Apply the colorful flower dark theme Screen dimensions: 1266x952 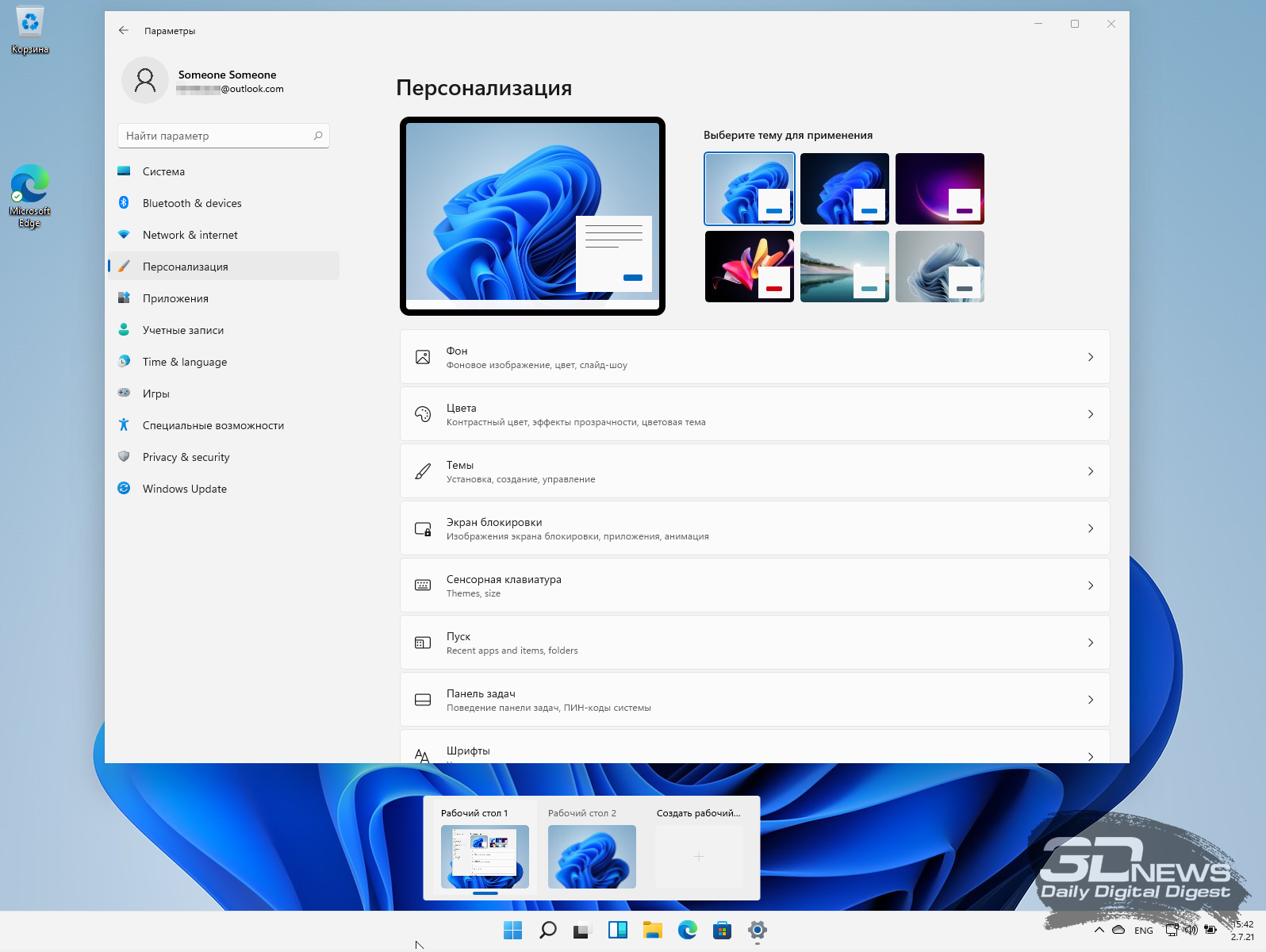[x=750, y=267]
